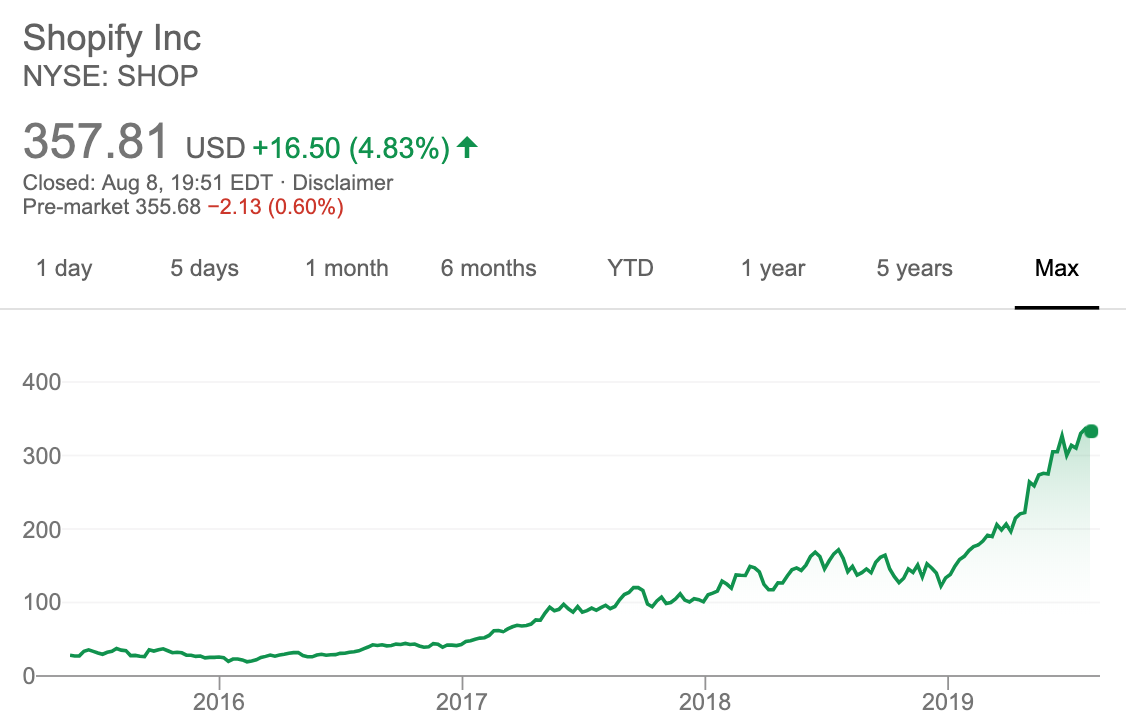1126x726 pixels.
Task: Click the green up arrow icon
Action: [467, 147]
